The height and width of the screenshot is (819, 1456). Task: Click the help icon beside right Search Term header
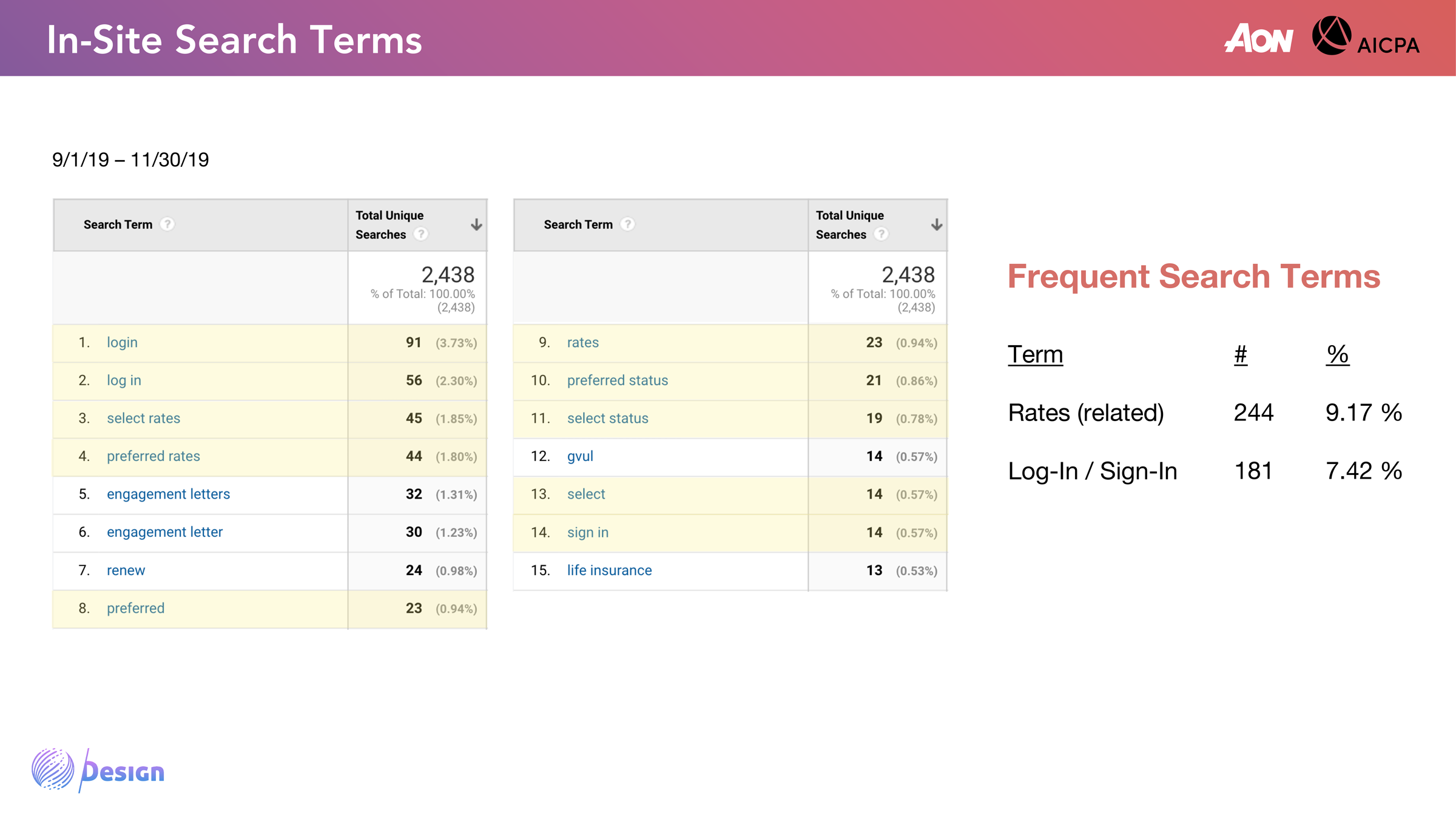click(x=628, y=224)
